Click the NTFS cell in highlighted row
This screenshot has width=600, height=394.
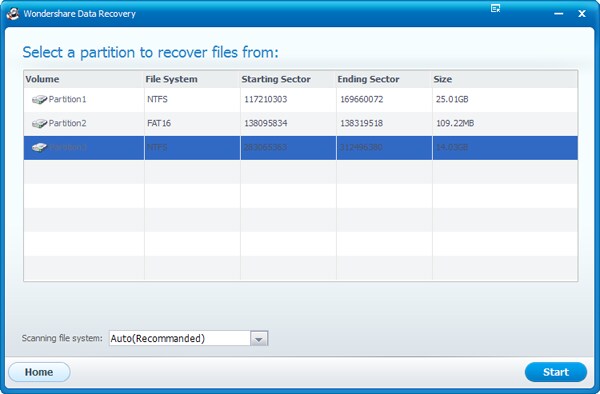click(x=157, y=147)
